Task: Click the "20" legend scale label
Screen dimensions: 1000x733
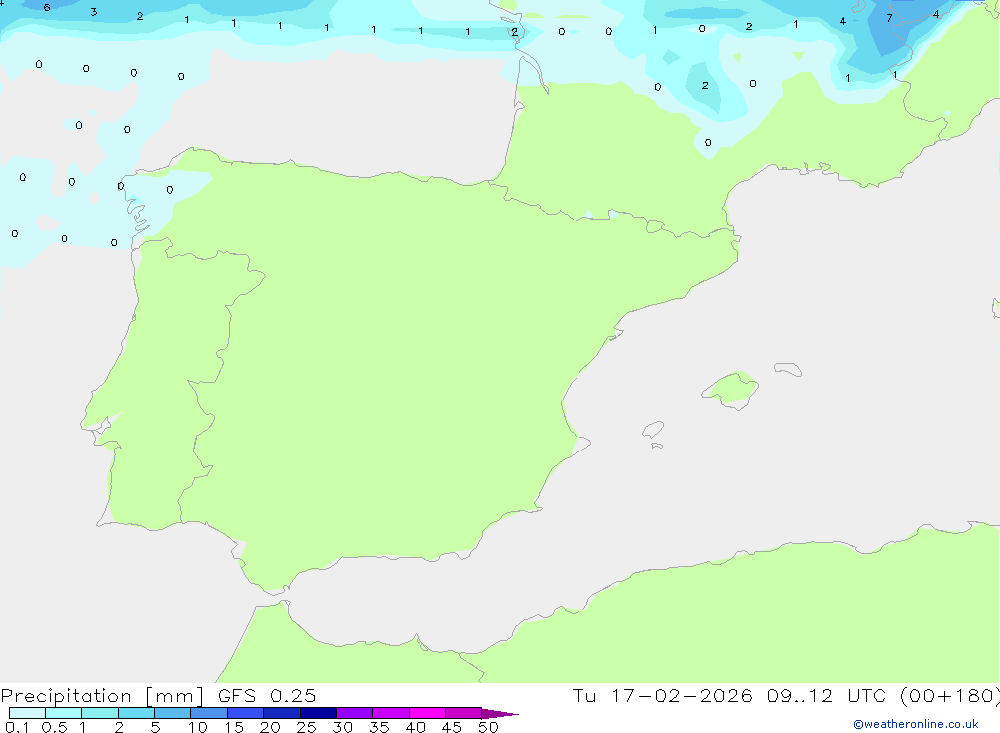Action: pyautogui.click(x=270, y=727)
